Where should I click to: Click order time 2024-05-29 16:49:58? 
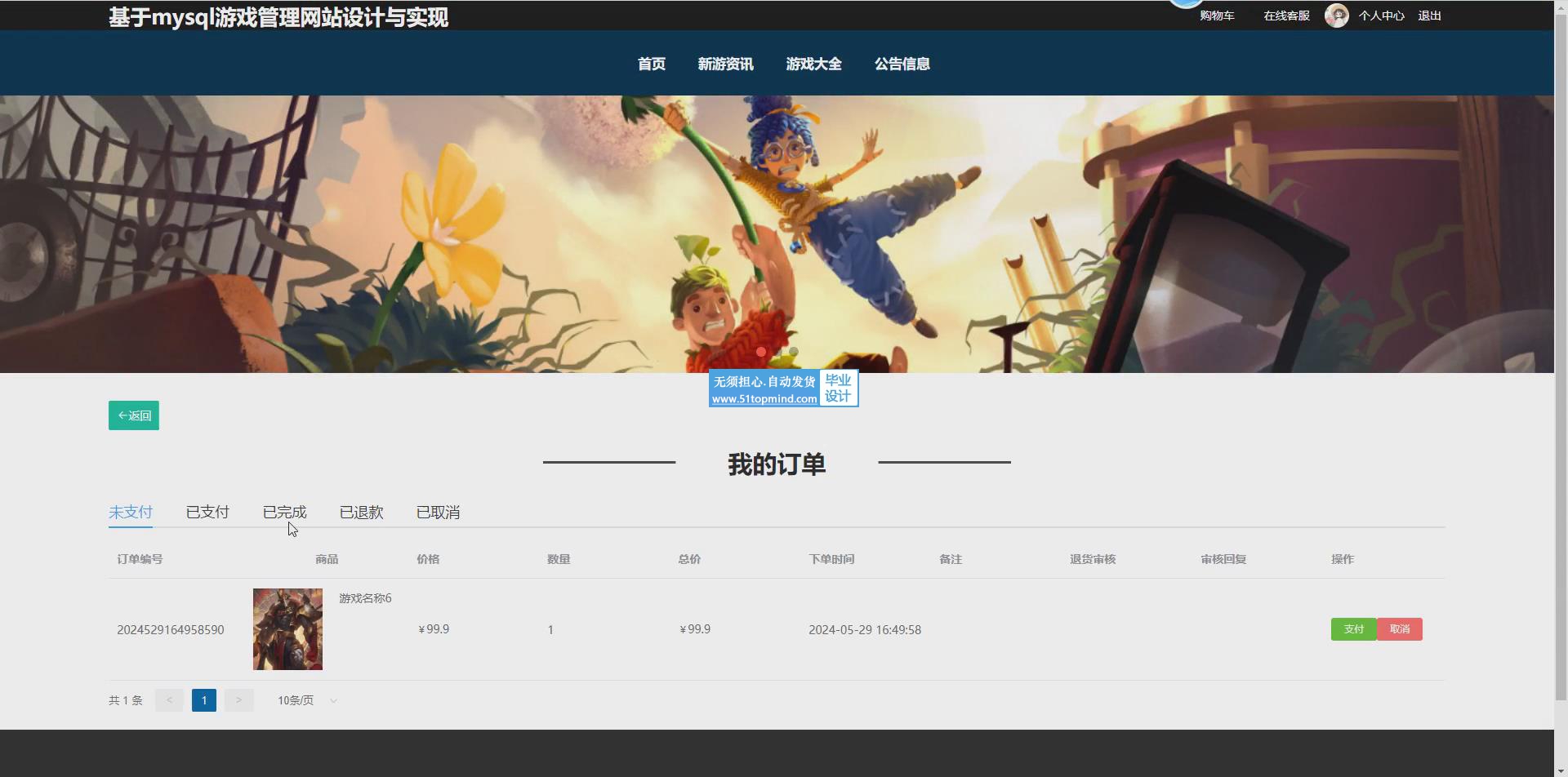pos(865,630)
